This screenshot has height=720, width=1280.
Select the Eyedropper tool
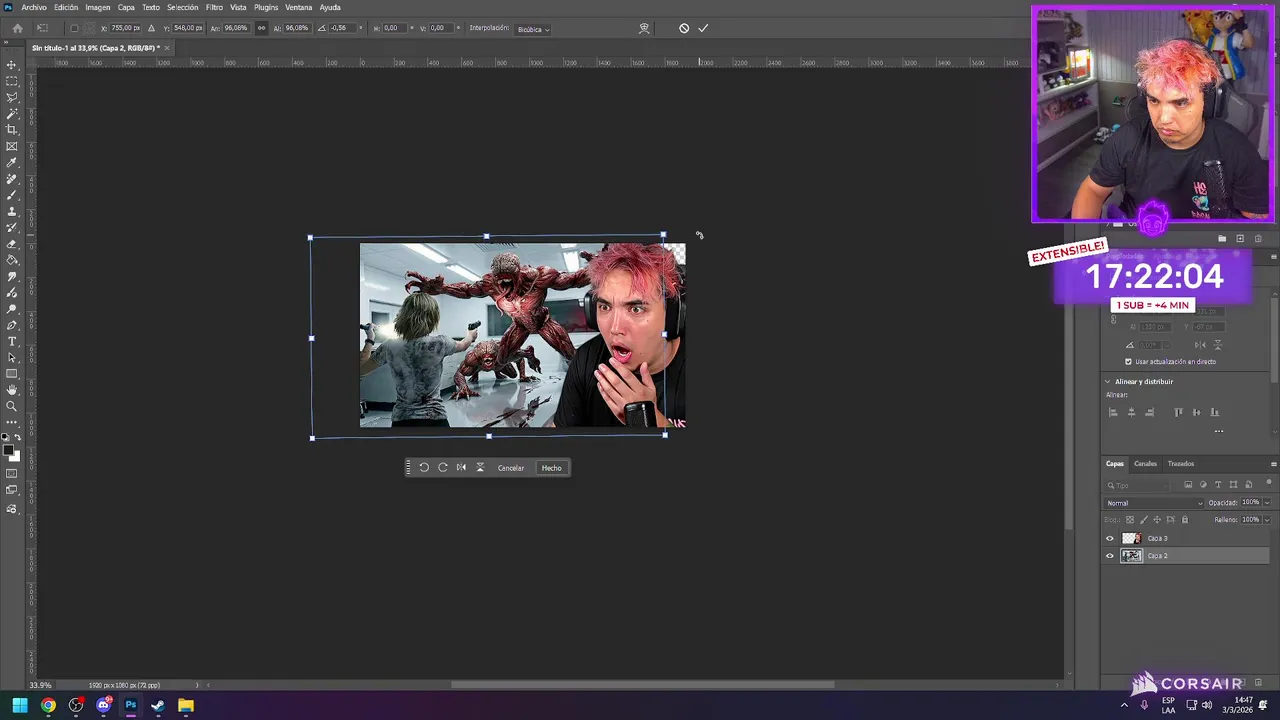point(12,162)
